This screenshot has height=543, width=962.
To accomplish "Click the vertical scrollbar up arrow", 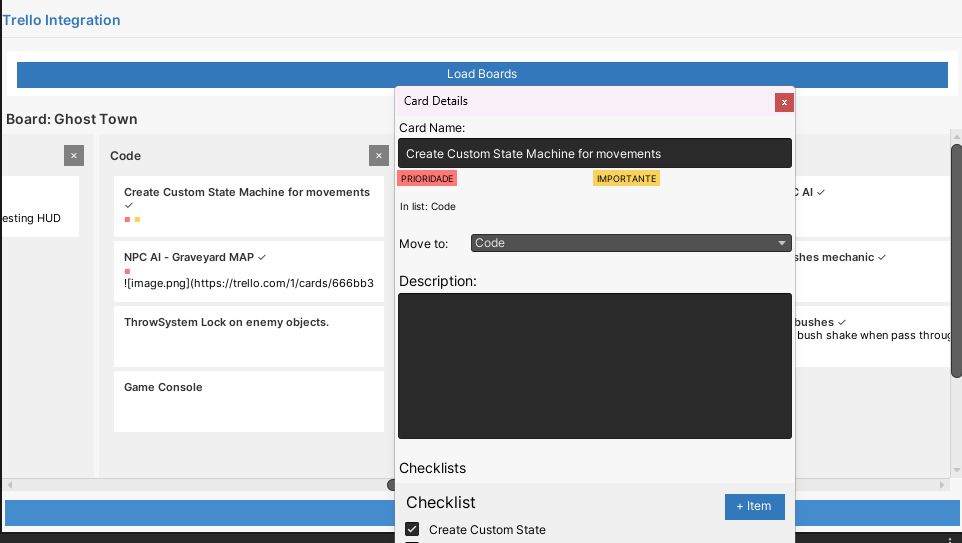I will [x=956, y=136].
